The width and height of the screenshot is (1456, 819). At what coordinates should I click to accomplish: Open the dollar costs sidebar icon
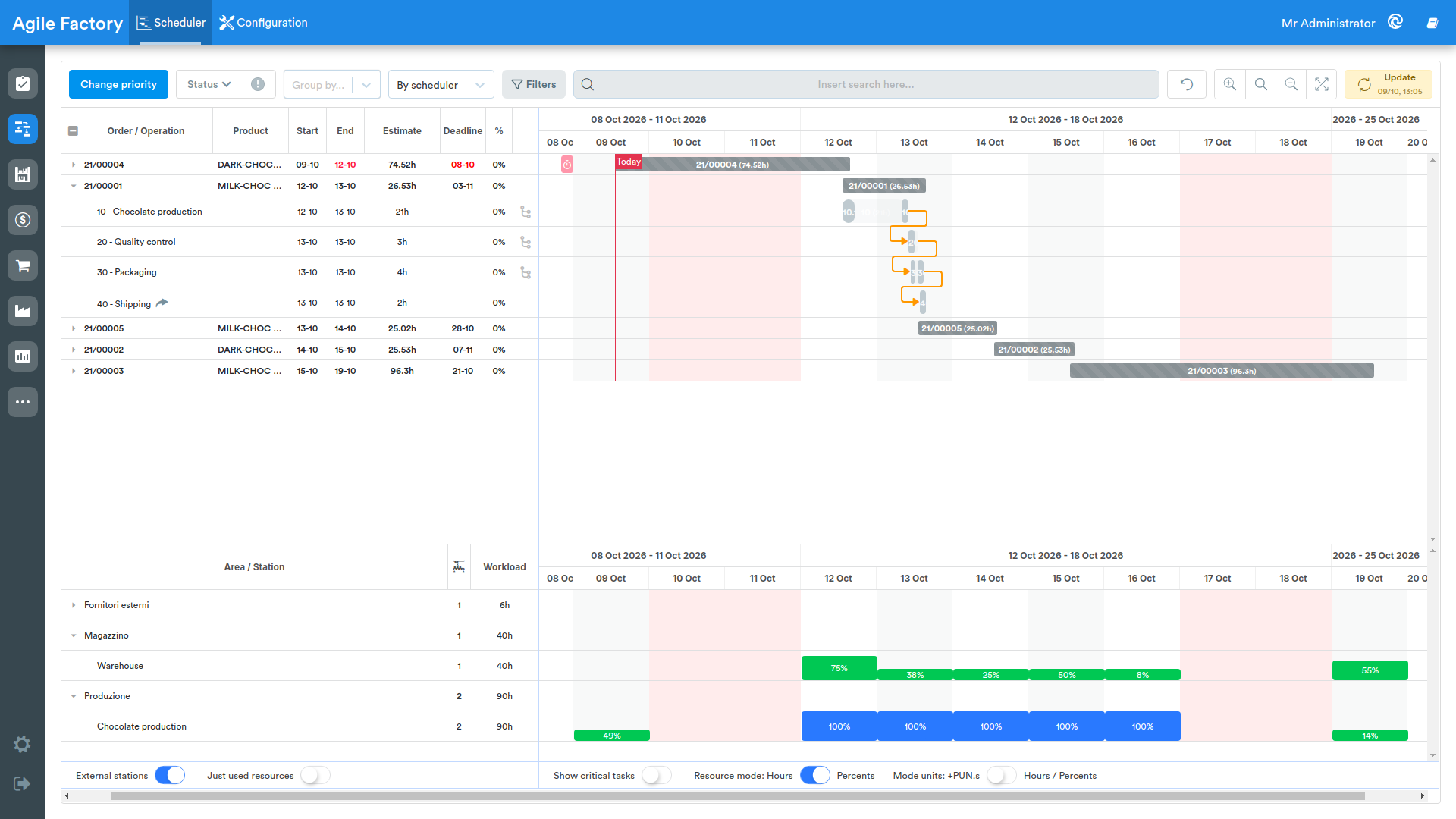coord(23,220)
